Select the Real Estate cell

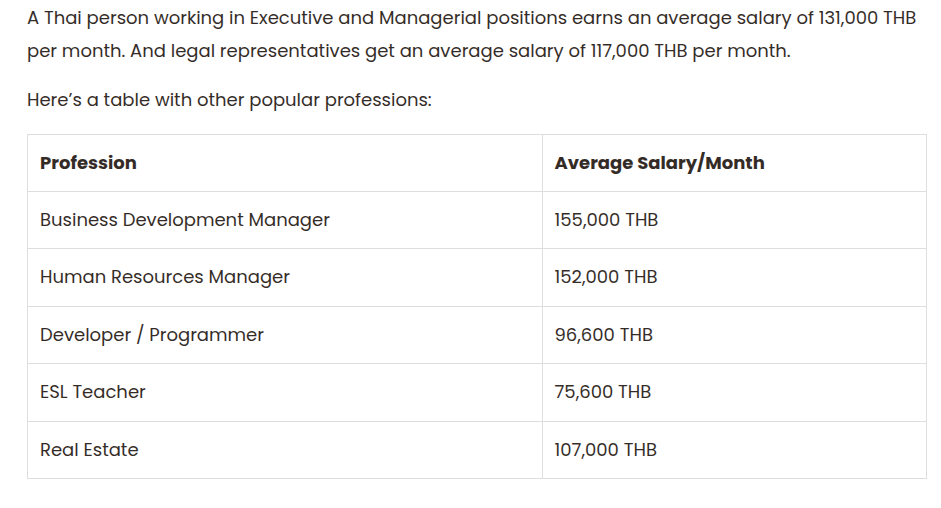pos(89,450)
